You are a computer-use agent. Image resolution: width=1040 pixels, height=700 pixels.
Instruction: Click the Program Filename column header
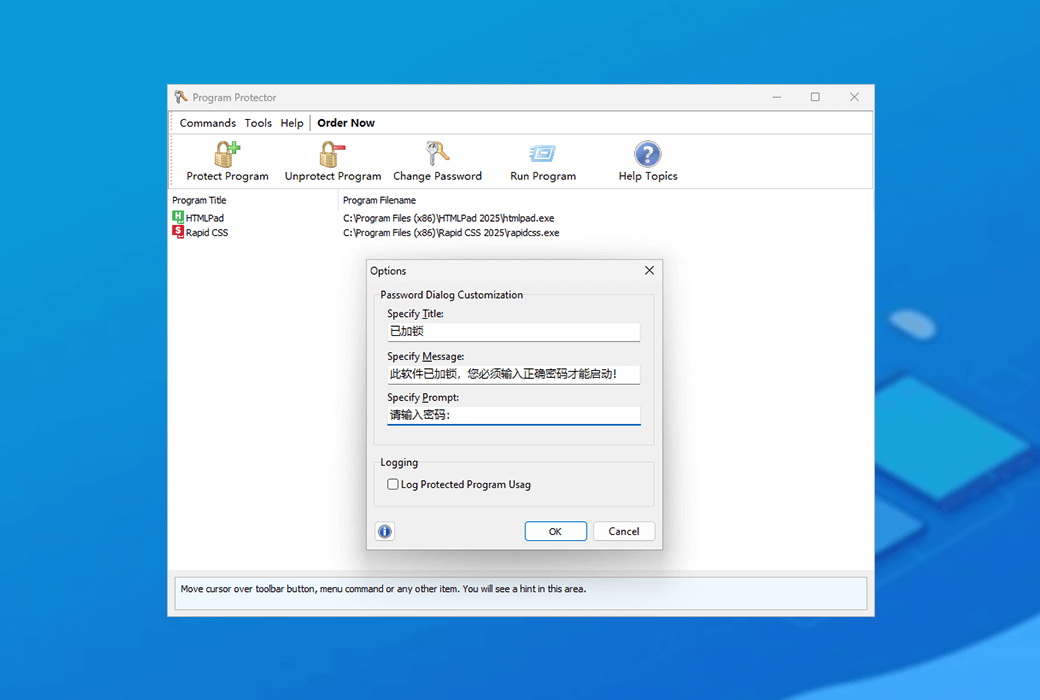379,200
